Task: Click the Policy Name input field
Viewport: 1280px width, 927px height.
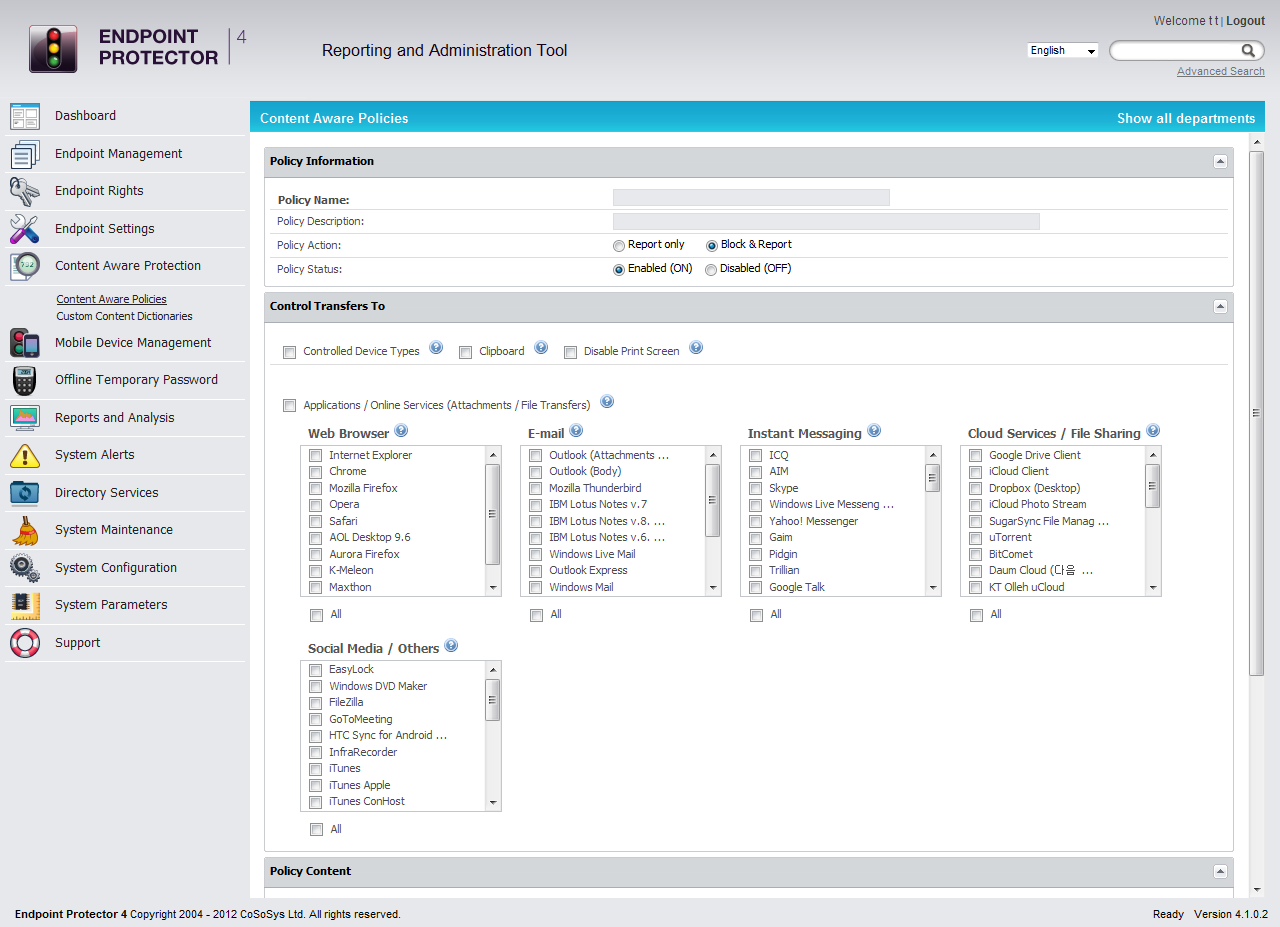Action: coord(751,198)
